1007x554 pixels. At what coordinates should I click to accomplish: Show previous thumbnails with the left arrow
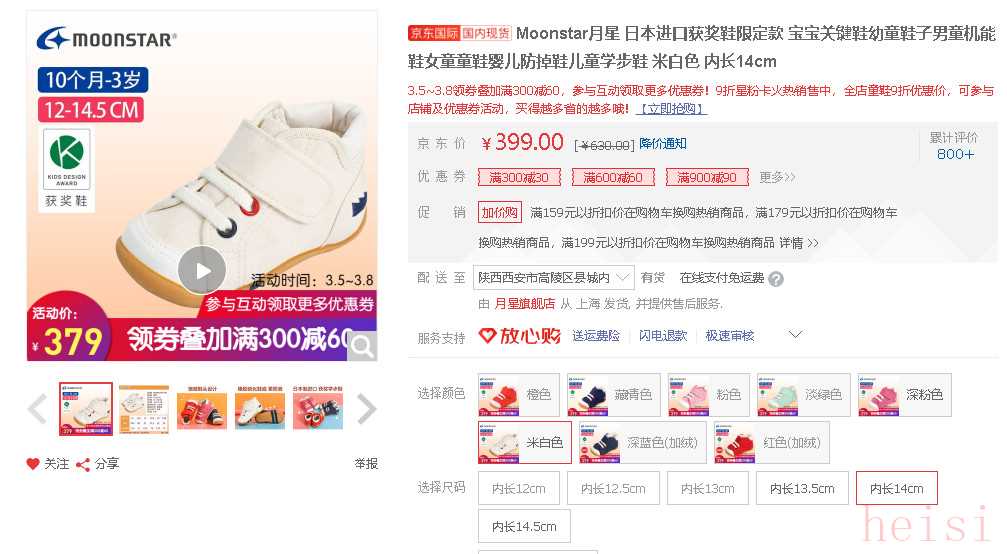[x=38, y=409]
